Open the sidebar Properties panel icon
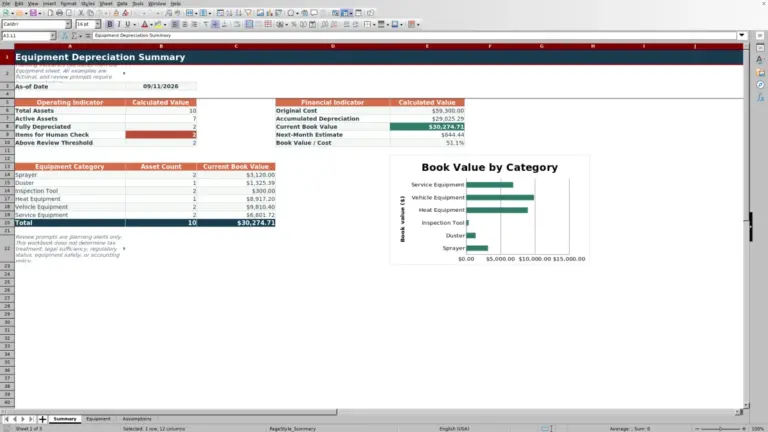The height and width of the screenshot is (432, 768). [760, 48]
